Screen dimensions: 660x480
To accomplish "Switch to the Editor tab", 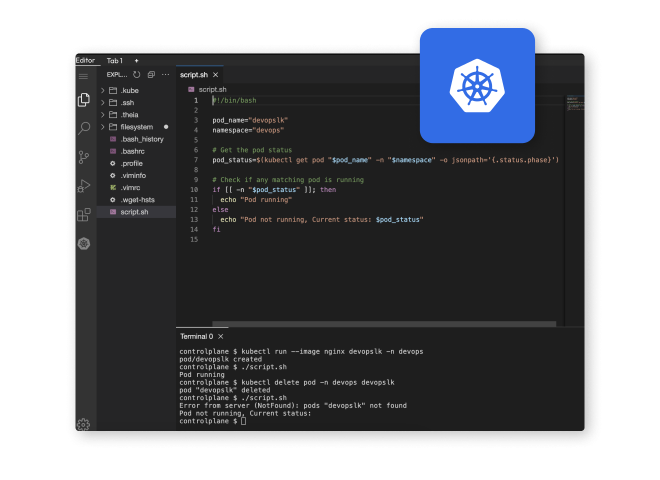I will [86, 61].
